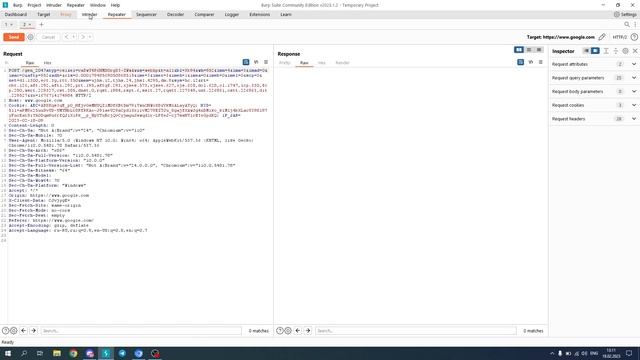Toggle Request message actions blue icon

coord(246,62)
